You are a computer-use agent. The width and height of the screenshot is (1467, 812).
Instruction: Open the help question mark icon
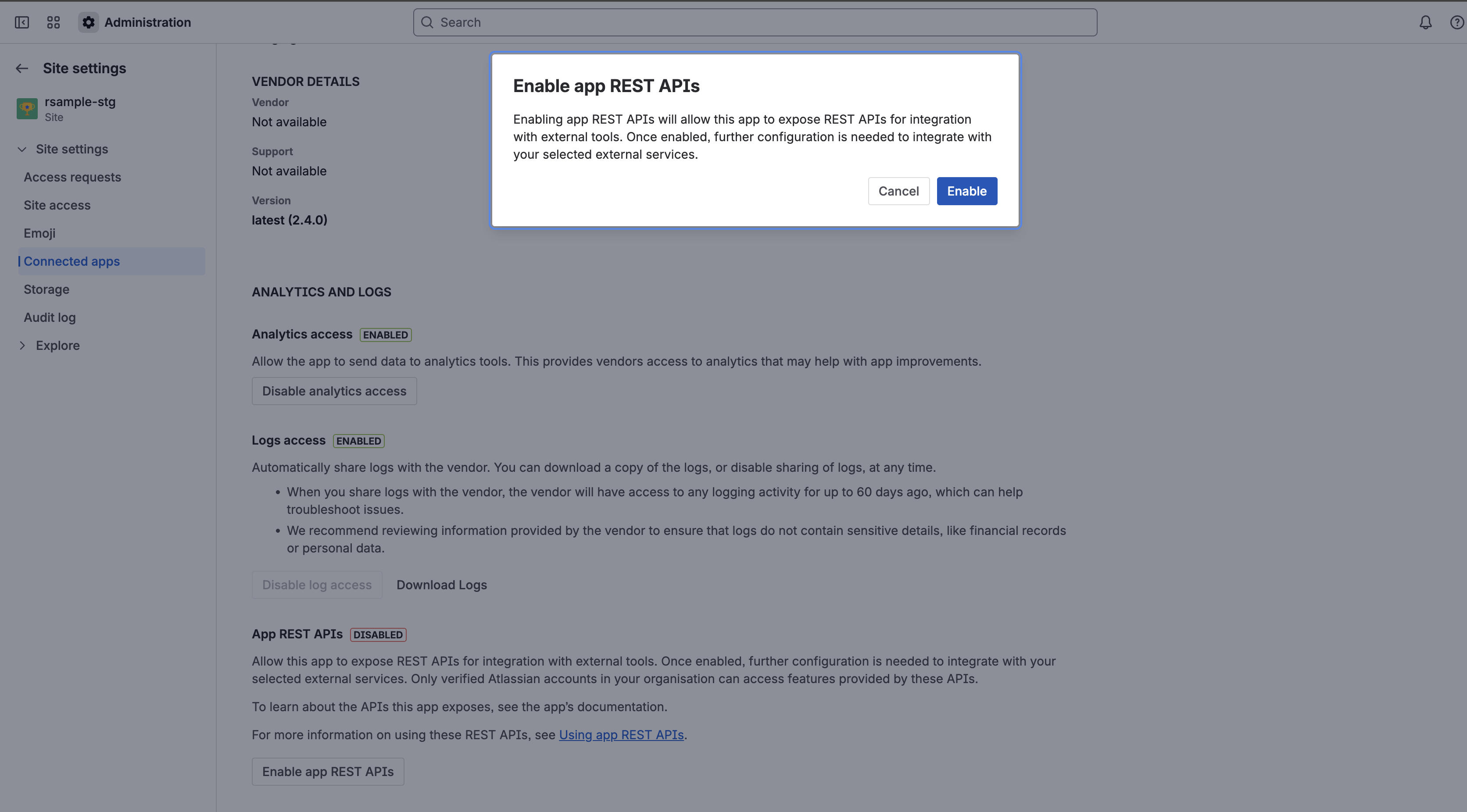(1456, 22)
